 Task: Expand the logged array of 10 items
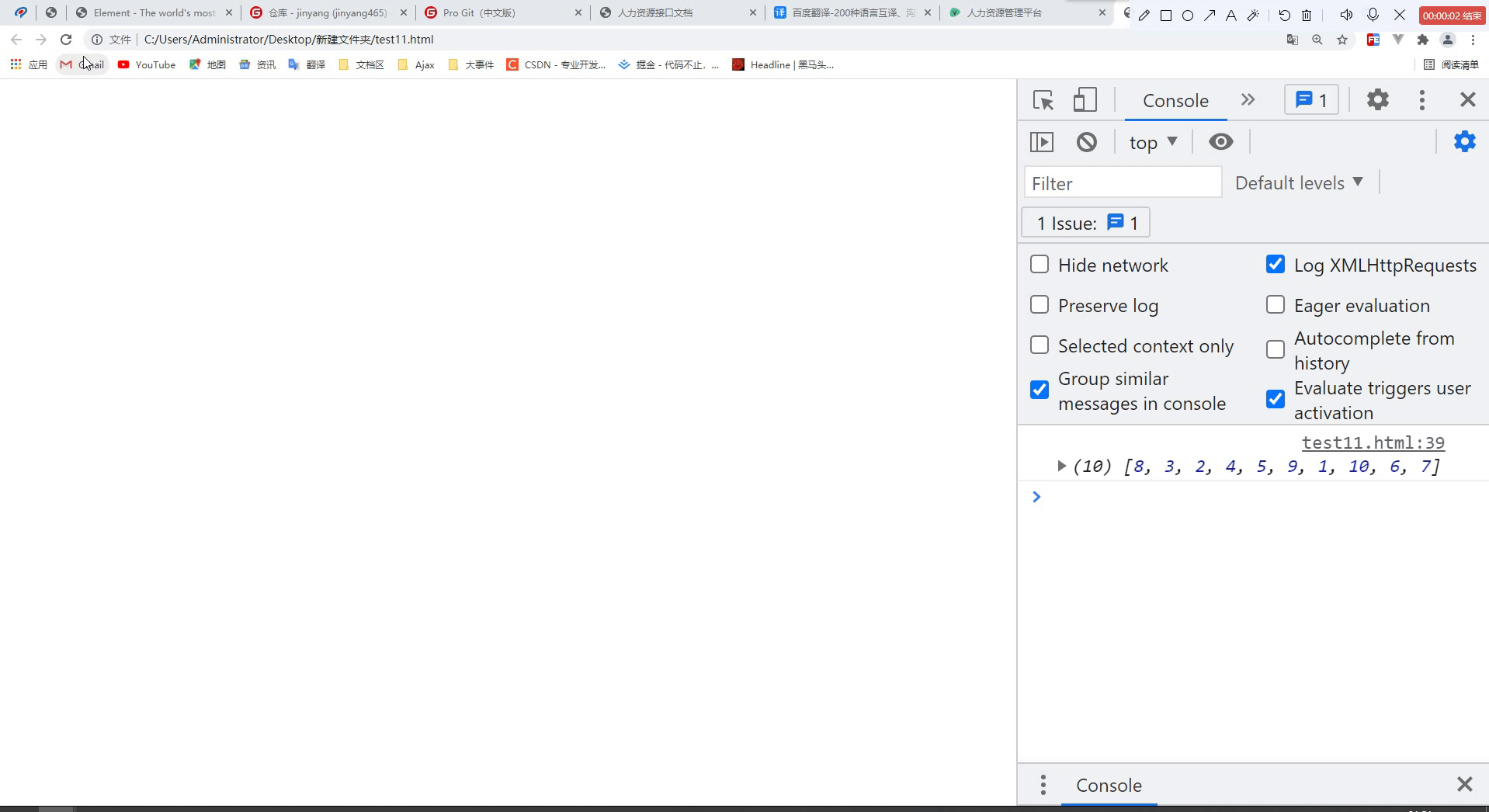(1061, 466)
